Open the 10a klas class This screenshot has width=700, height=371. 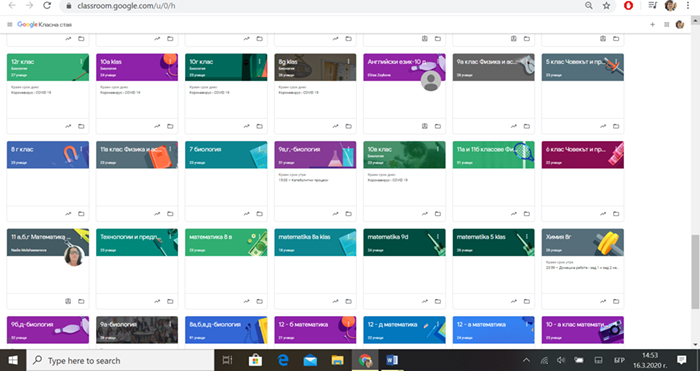[111, 62]
